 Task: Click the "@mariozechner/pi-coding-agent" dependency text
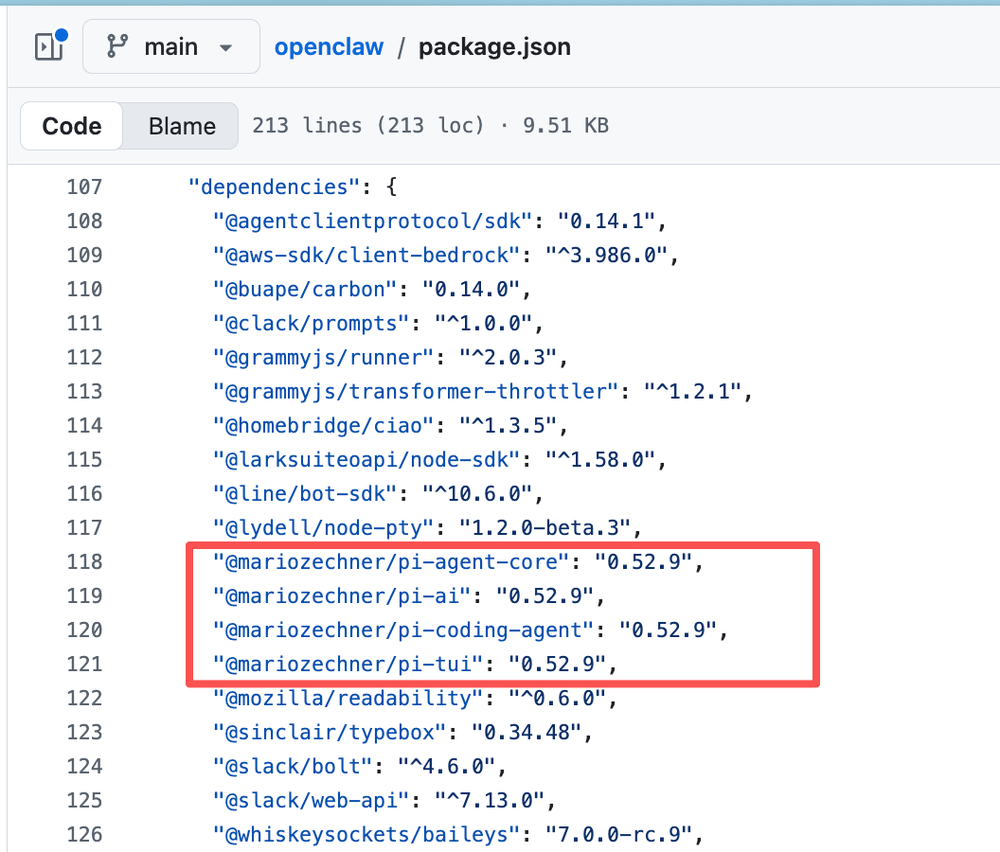404,630
